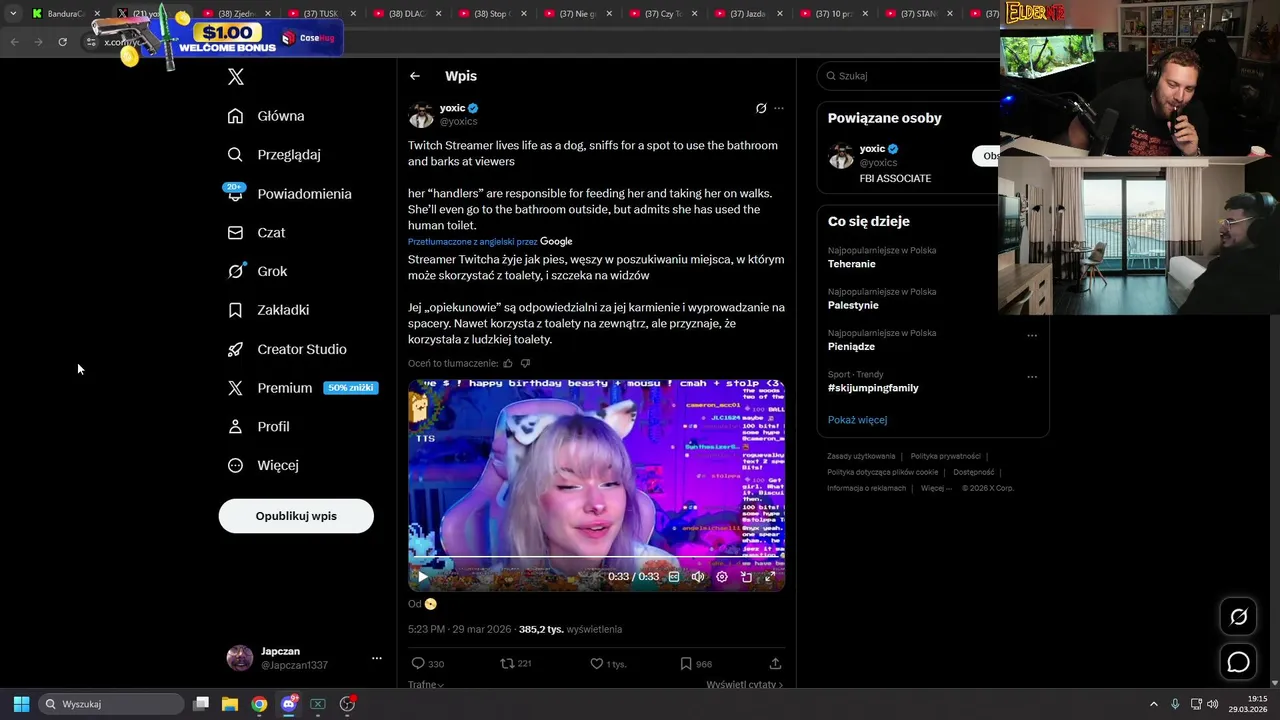Click the Szukaj search field on X
The height and width of the screenshot is (720, 1280).
coord(908,76)
